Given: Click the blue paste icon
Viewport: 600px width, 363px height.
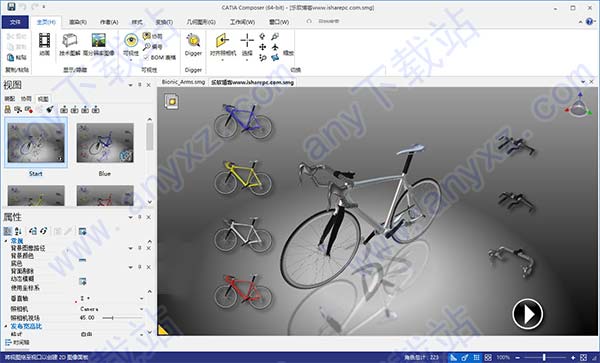Looking at the screenshot, I should (x=11, y=58).
